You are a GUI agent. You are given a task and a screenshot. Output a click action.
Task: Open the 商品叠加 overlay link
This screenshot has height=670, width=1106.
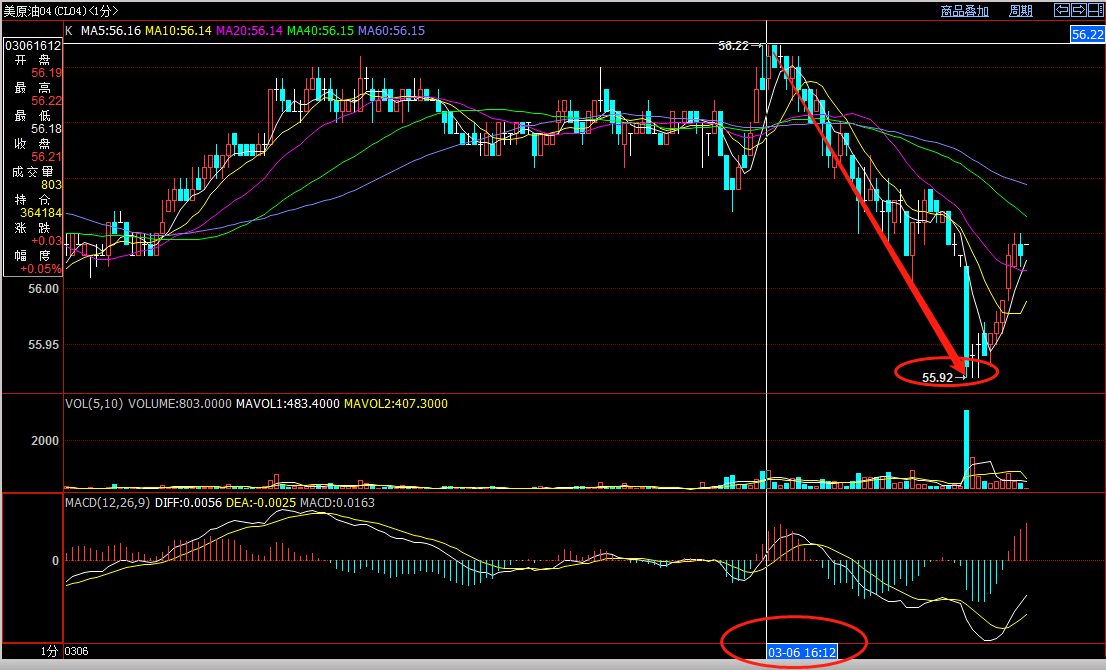pyautogui.click(x=964, y=11)
